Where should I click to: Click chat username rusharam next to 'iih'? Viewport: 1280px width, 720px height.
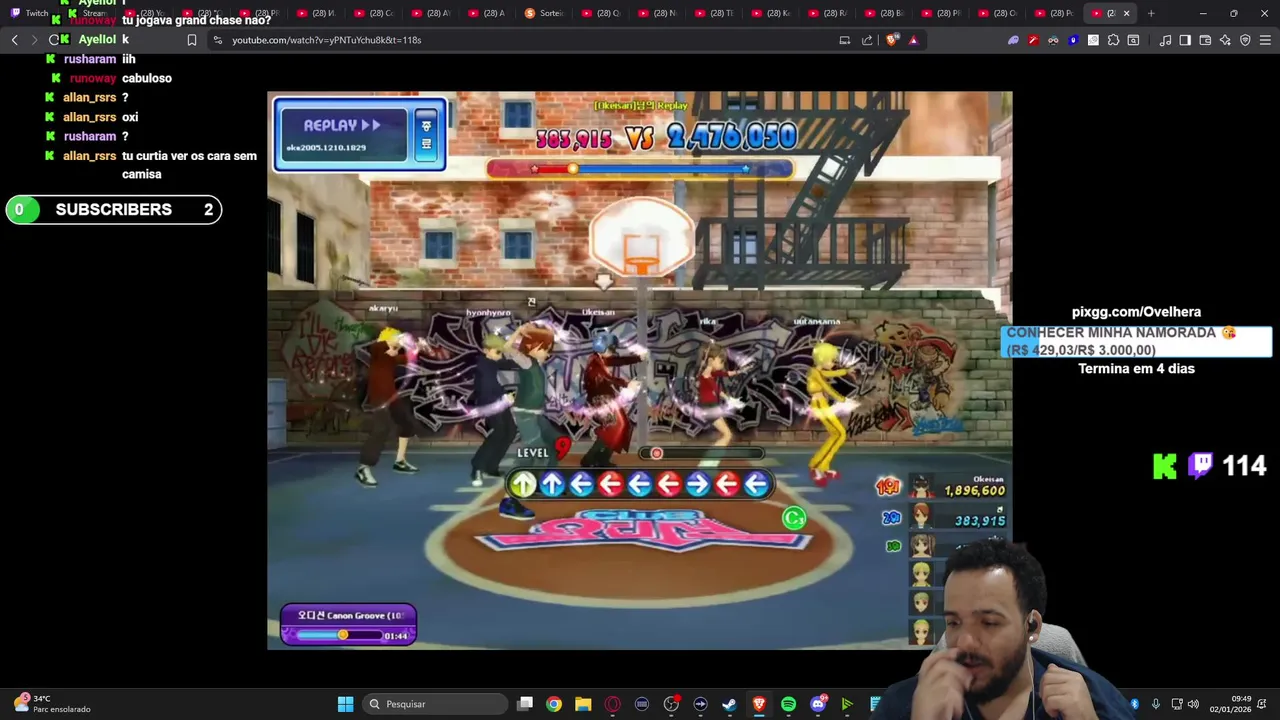90,59
